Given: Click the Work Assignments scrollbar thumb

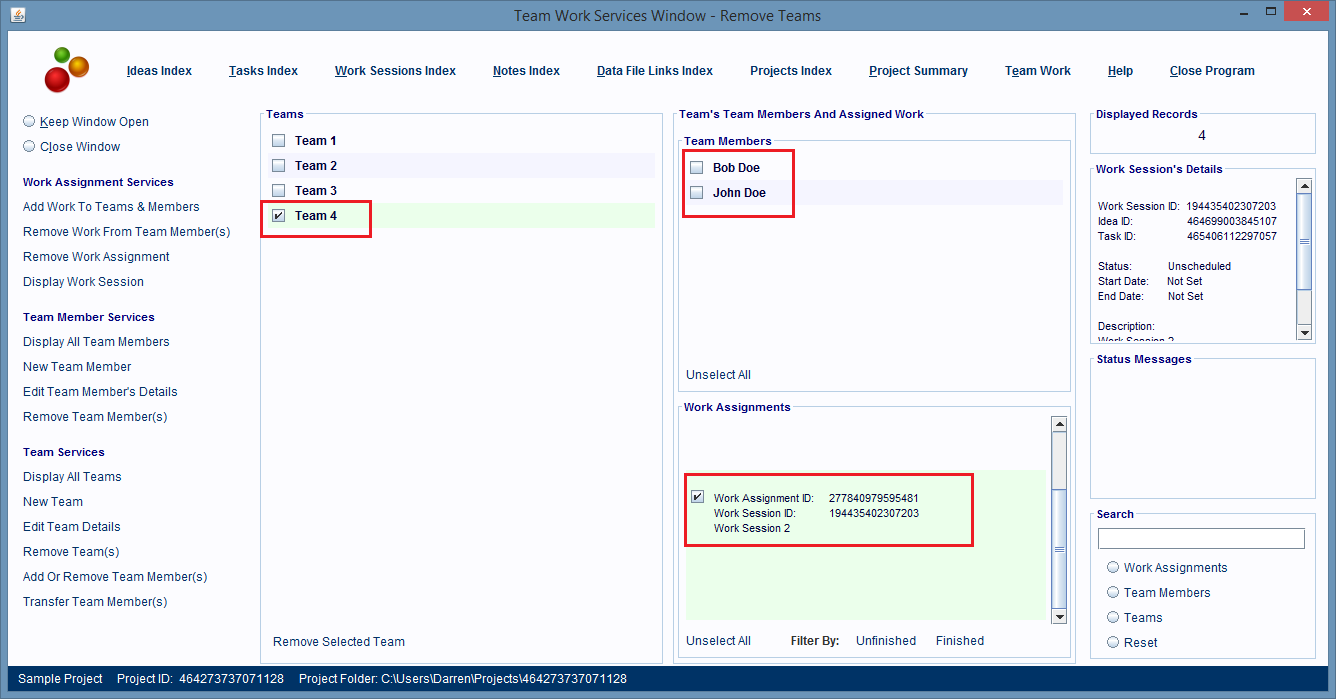Looking at the screenshot, I should (1059, 549).
